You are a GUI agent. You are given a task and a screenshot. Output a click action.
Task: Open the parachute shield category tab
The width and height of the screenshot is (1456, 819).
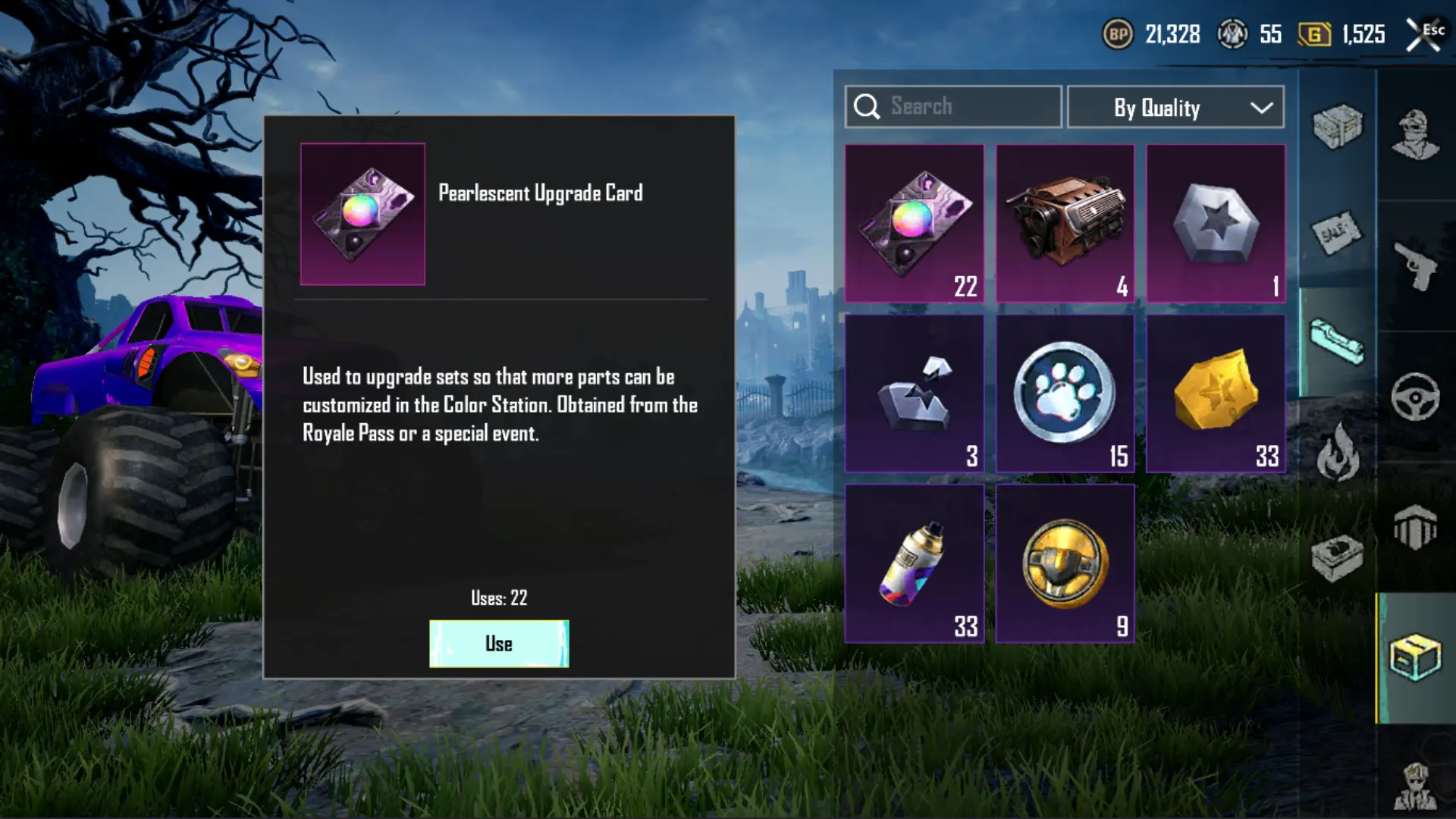(x=1416, y=526)
